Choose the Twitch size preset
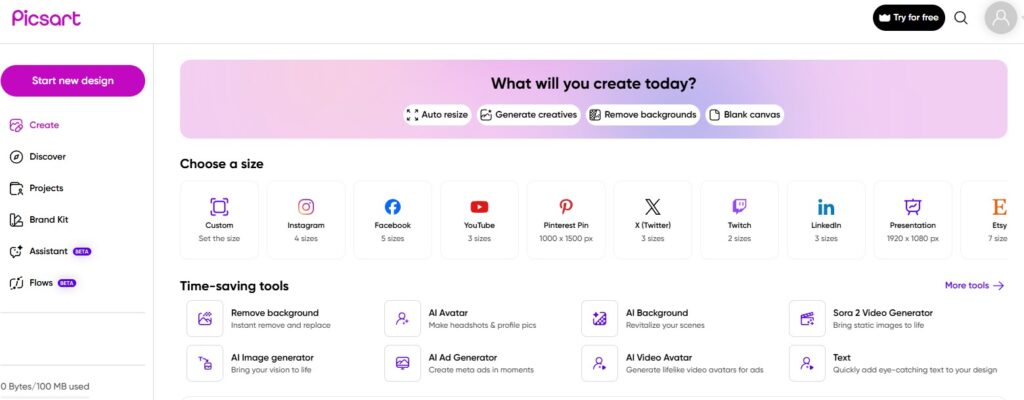Viewport: 1024px width, 400px height. point(739,207)
